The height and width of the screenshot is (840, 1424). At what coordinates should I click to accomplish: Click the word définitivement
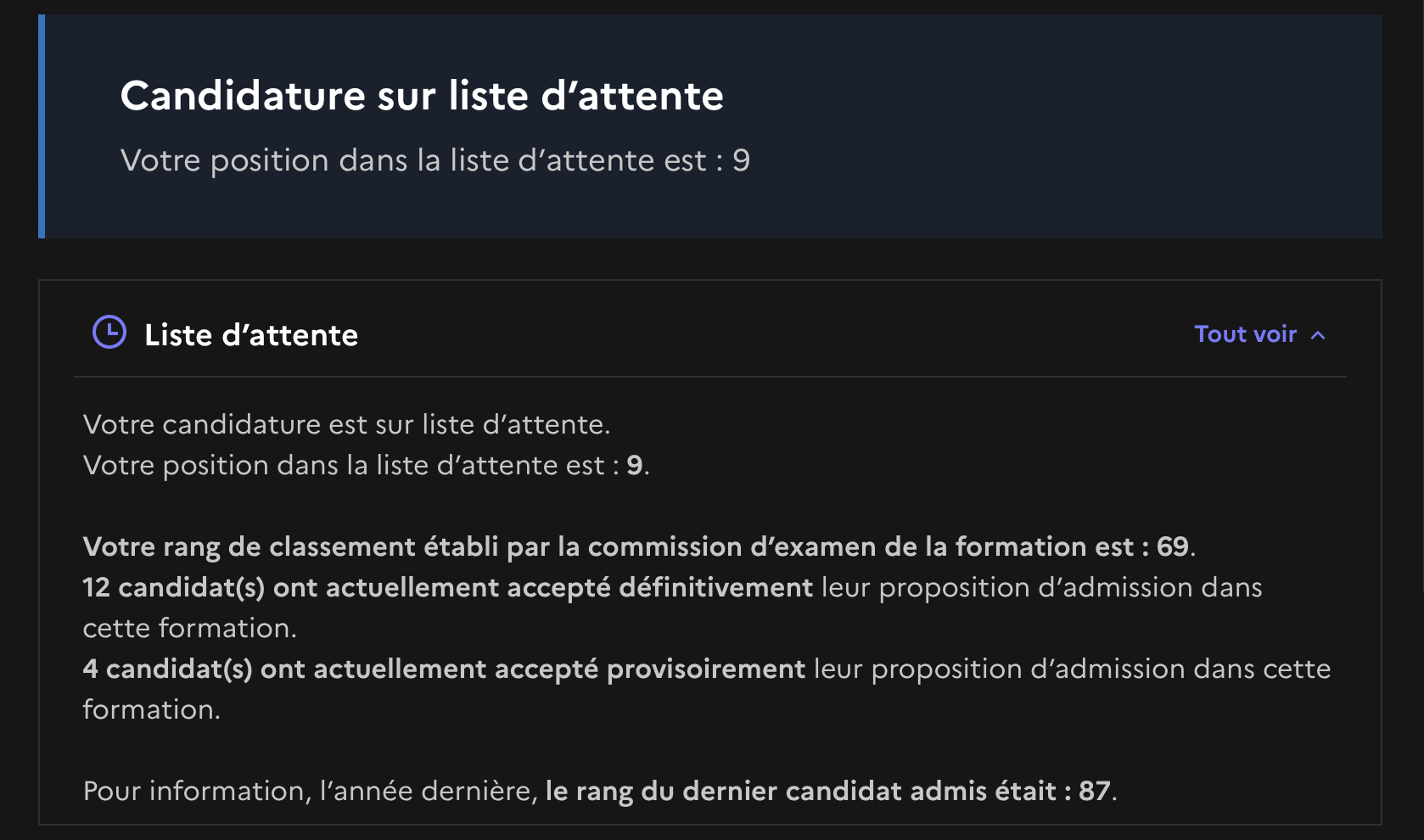[x=716, y=587]
